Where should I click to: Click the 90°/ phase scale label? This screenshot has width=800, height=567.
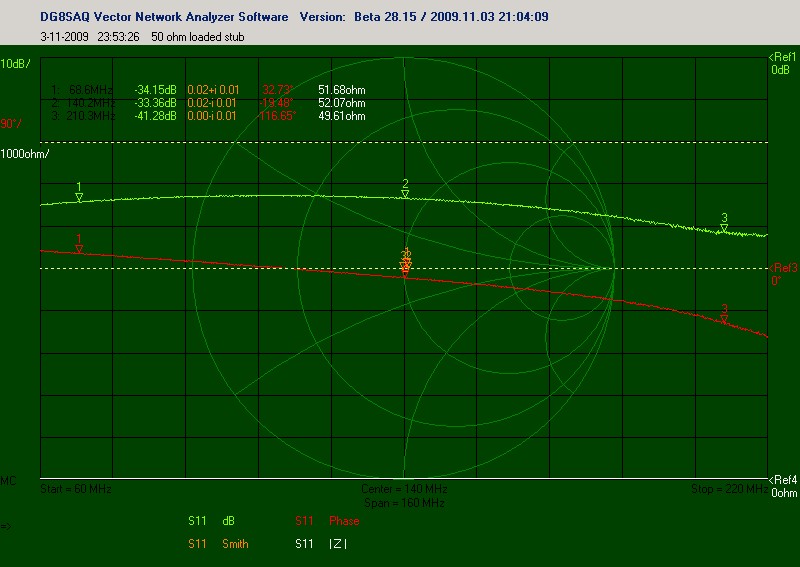[10, 124]
